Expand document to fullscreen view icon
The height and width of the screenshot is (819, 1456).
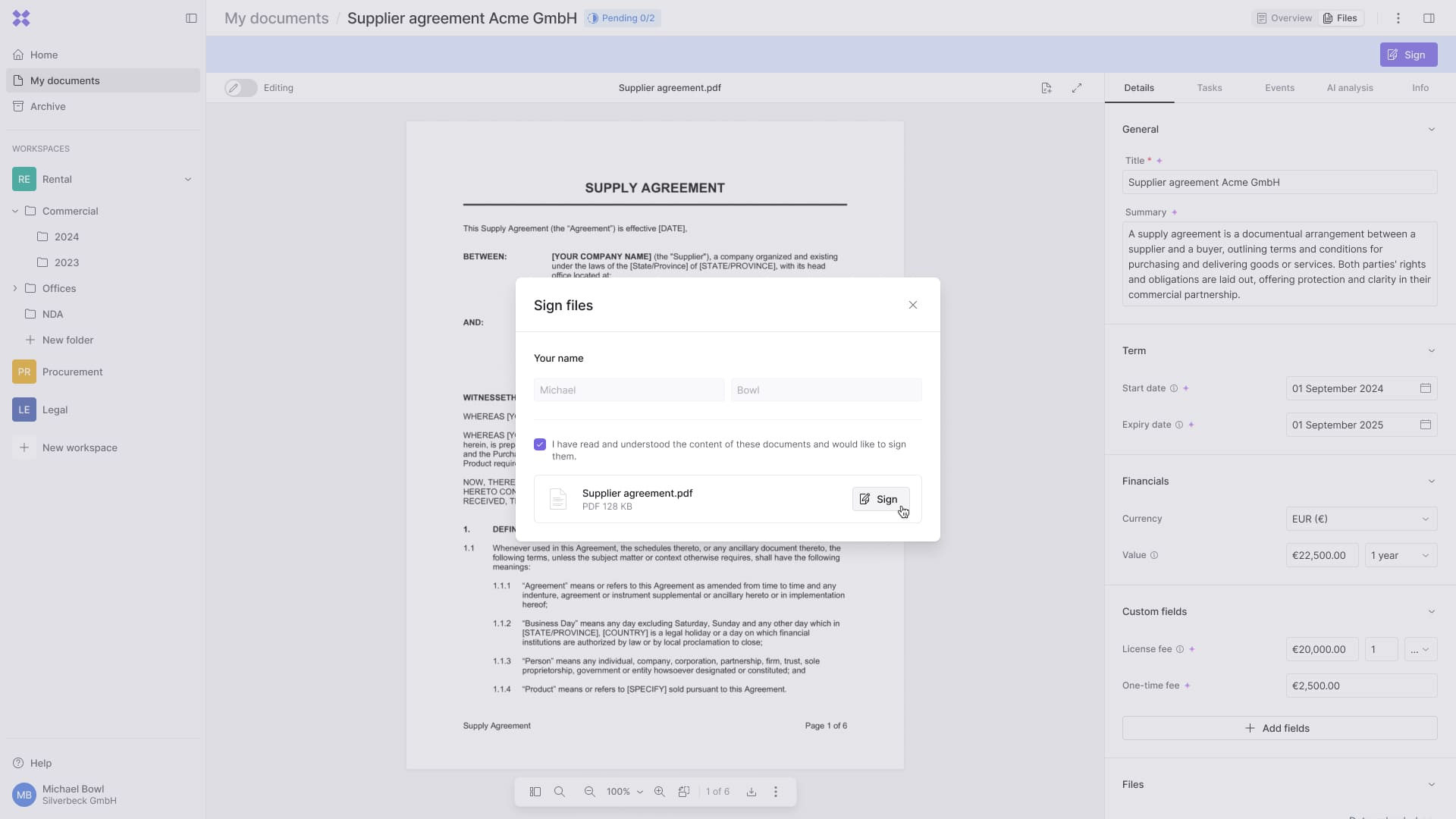coord(1077,88)
